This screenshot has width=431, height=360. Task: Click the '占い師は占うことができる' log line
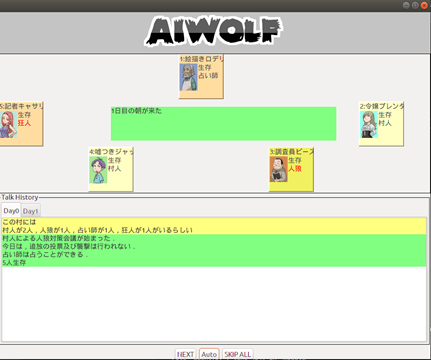(214, 254)
